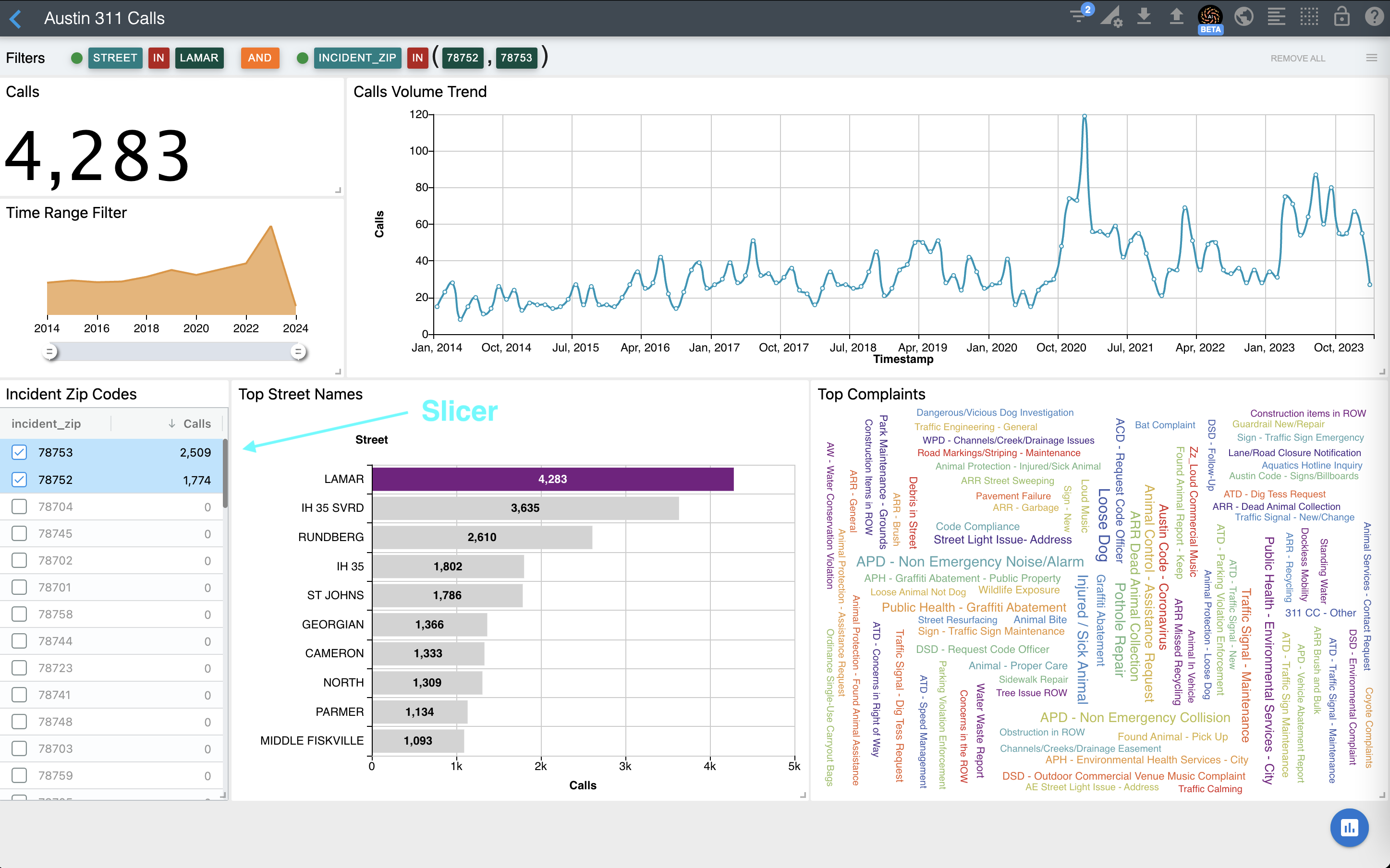Uncheck zip code 78752 checkbox

(20, 479)
